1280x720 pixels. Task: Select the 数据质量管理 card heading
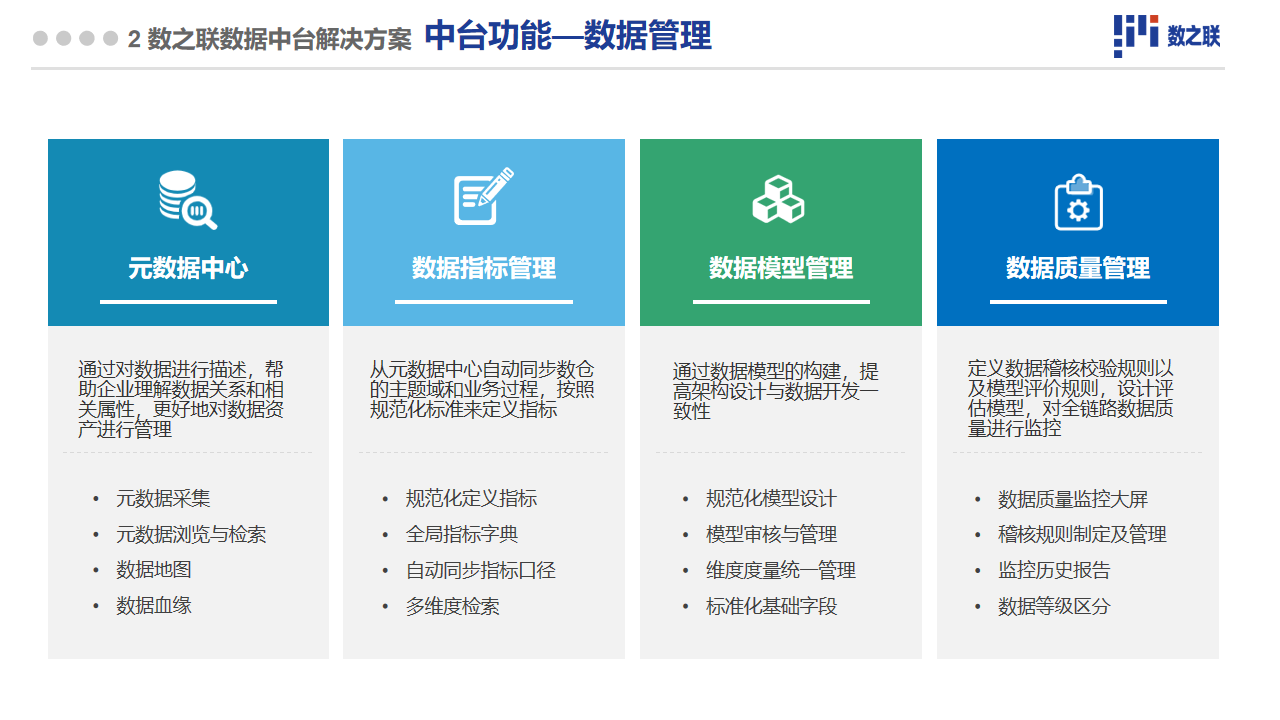1078,268
